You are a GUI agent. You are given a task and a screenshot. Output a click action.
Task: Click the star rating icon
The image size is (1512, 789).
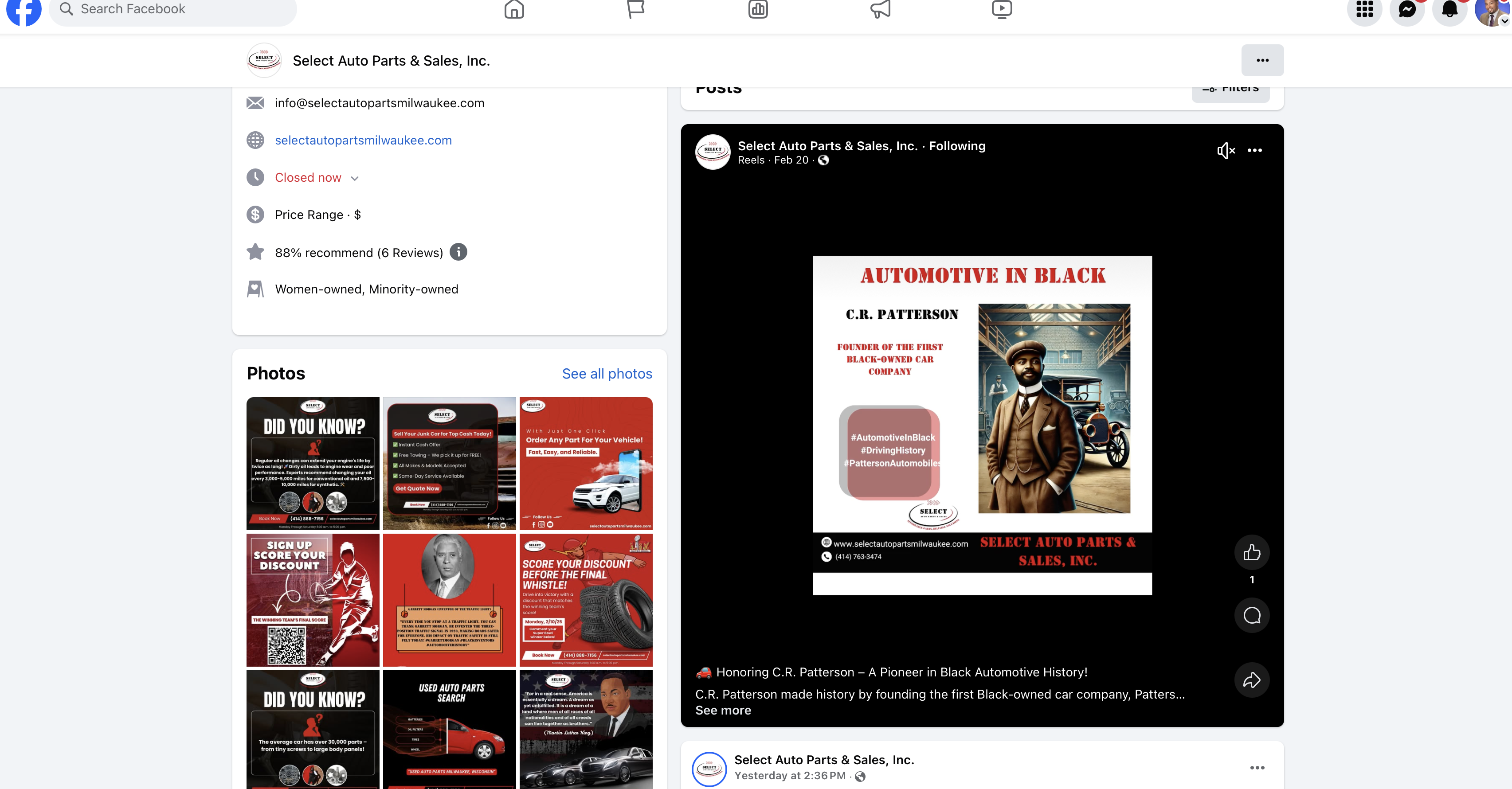pyautogui.click(x=255, y=252)
